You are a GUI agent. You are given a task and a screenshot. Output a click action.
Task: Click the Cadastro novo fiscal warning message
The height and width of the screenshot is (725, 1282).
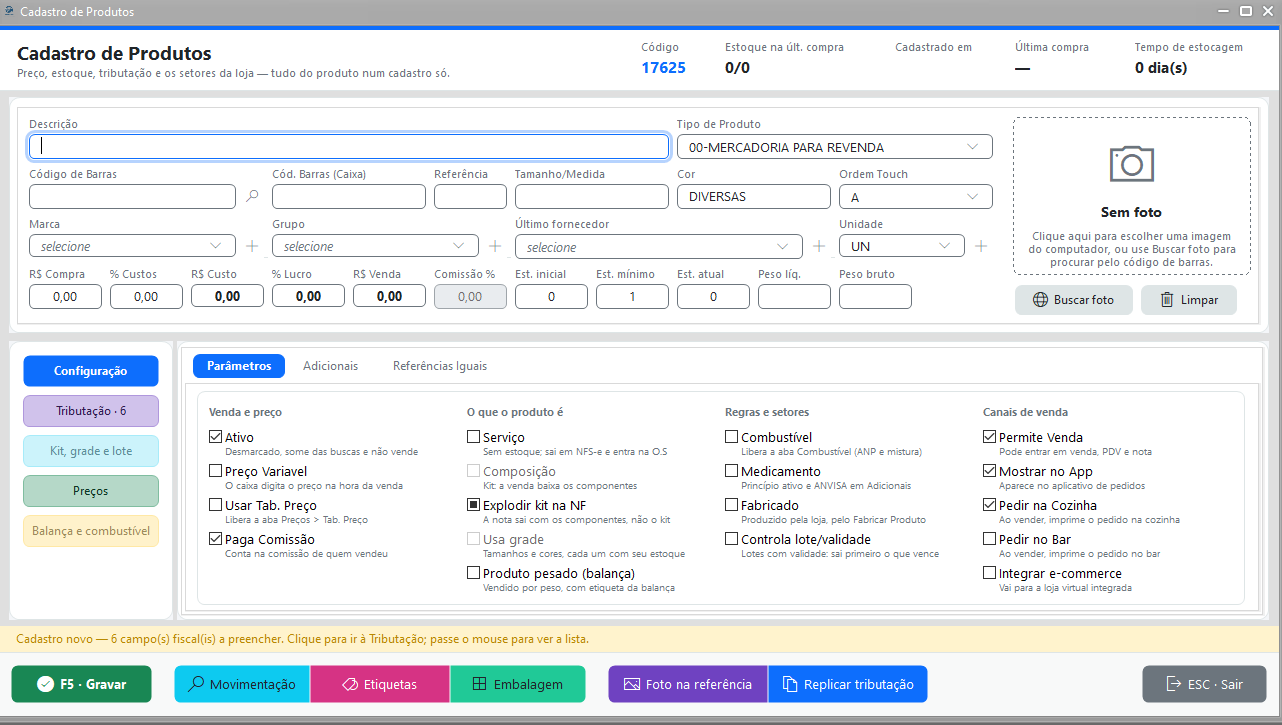[303, 639]
